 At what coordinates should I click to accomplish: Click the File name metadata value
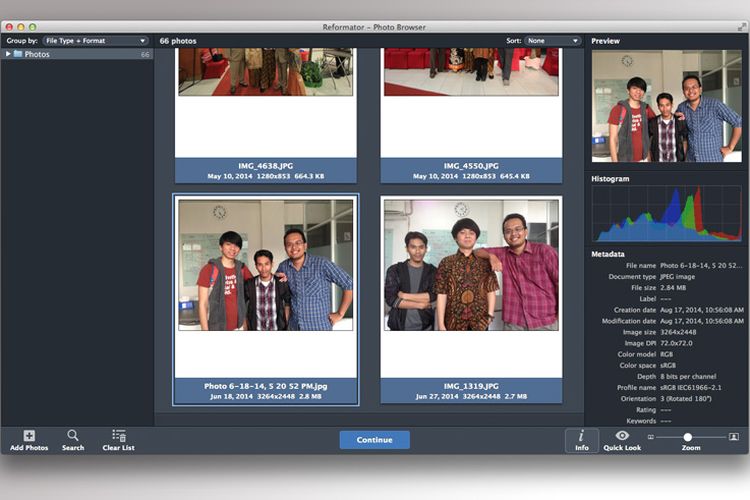click(x=701, y=266)
